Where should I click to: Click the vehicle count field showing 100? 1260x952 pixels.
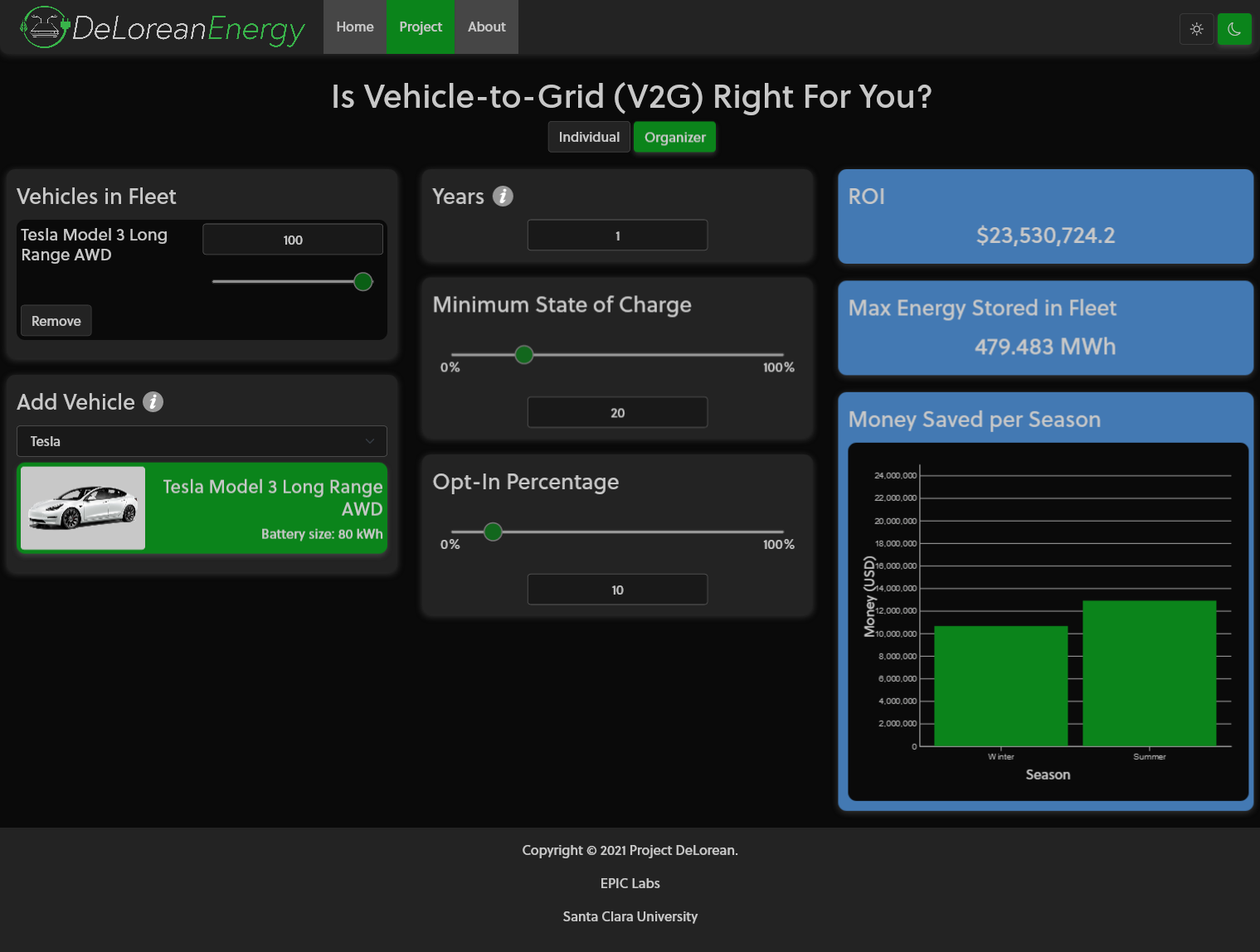pyautogui.click(x=293, y=240)
